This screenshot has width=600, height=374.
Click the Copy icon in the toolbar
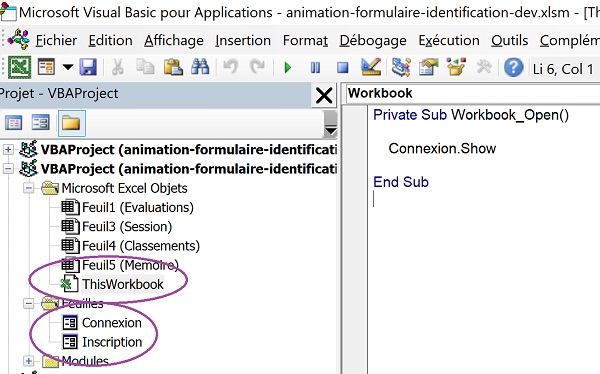coord(145,68)
